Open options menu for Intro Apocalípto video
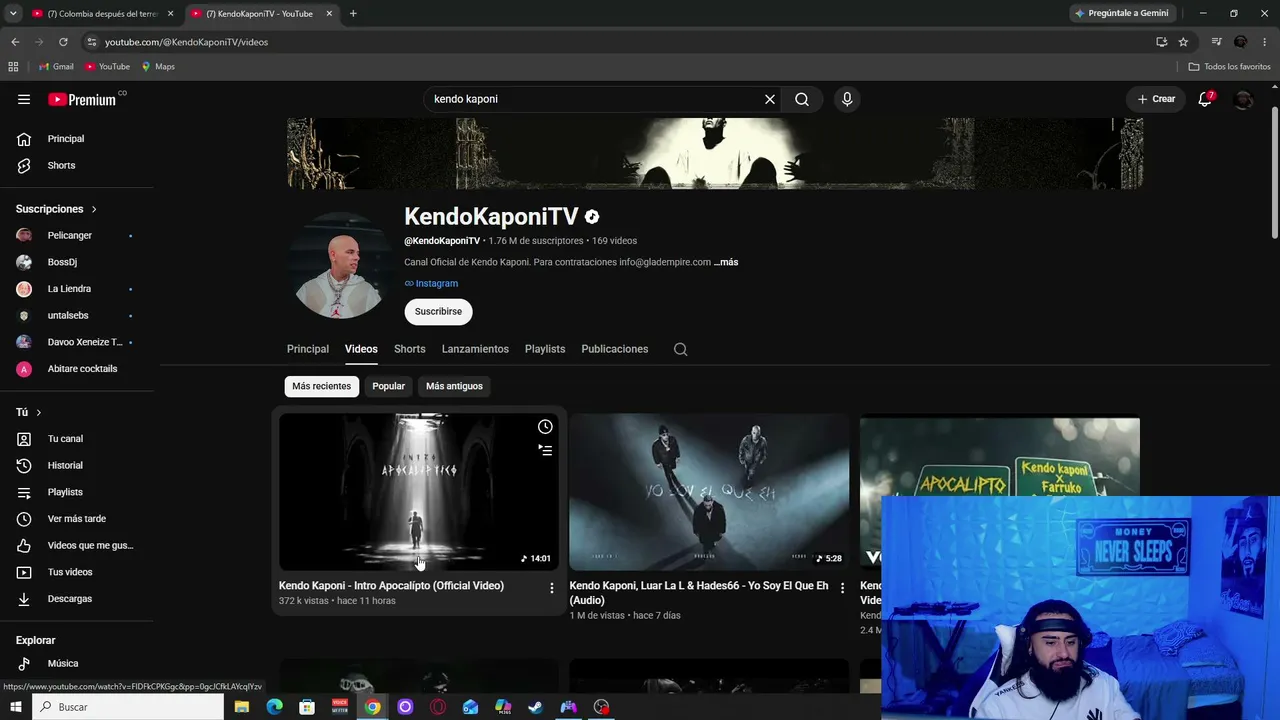This screenshot has width=1280, height=720. pos(551,588)
